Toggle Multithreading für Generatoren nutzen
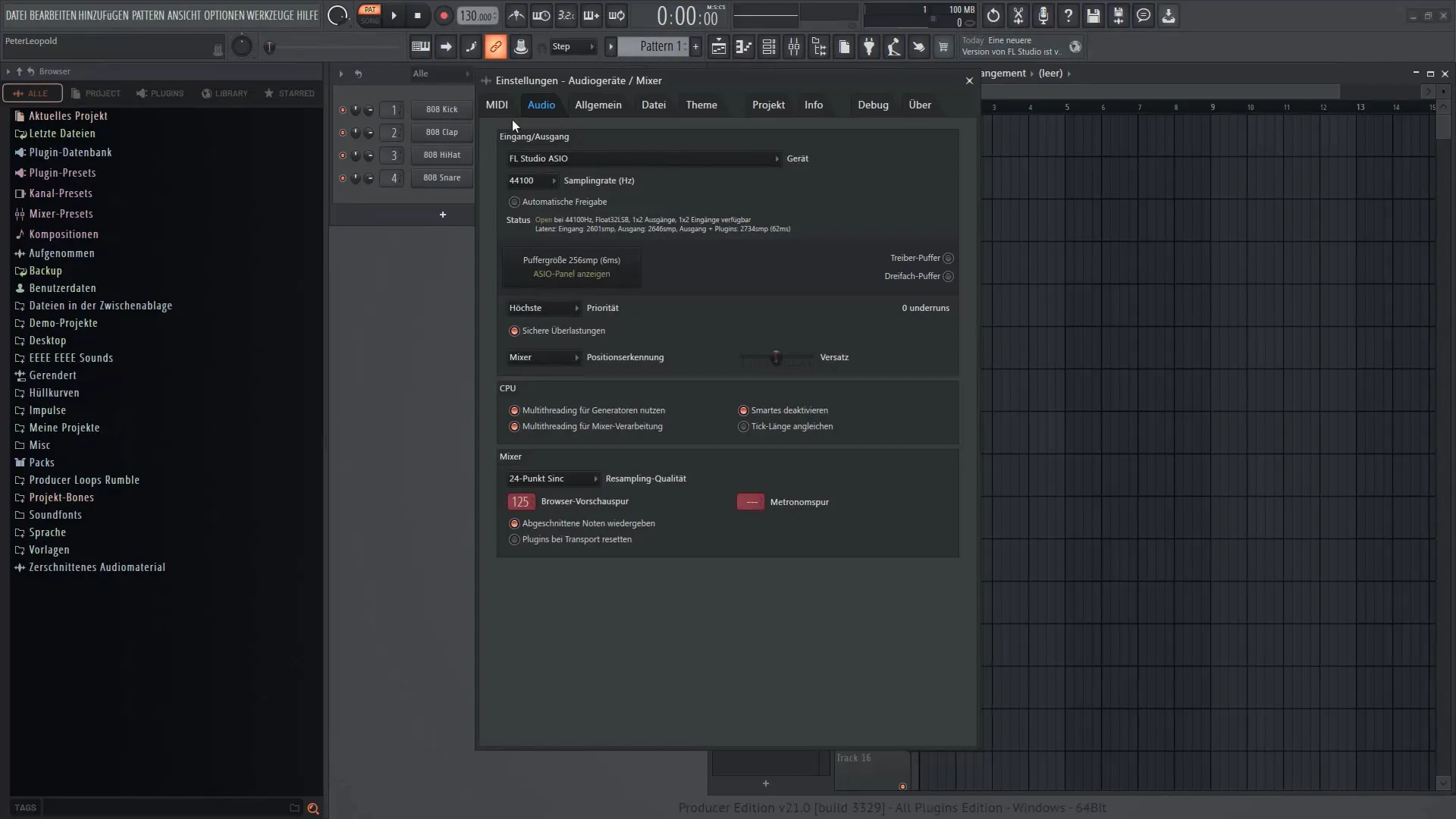Image resolution: width=1456 pixels, height=819 pixels. 514,411
